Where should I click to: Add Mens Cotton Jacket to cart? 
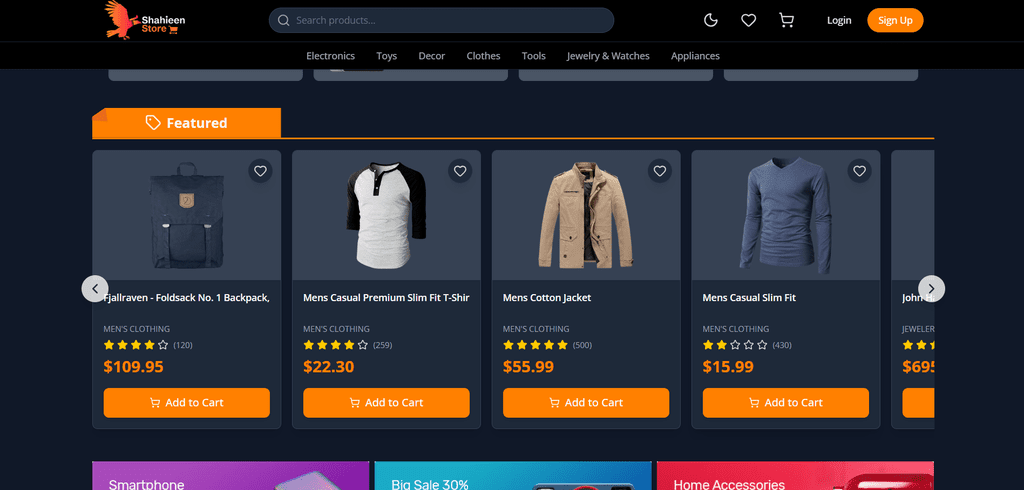[586, 402]
